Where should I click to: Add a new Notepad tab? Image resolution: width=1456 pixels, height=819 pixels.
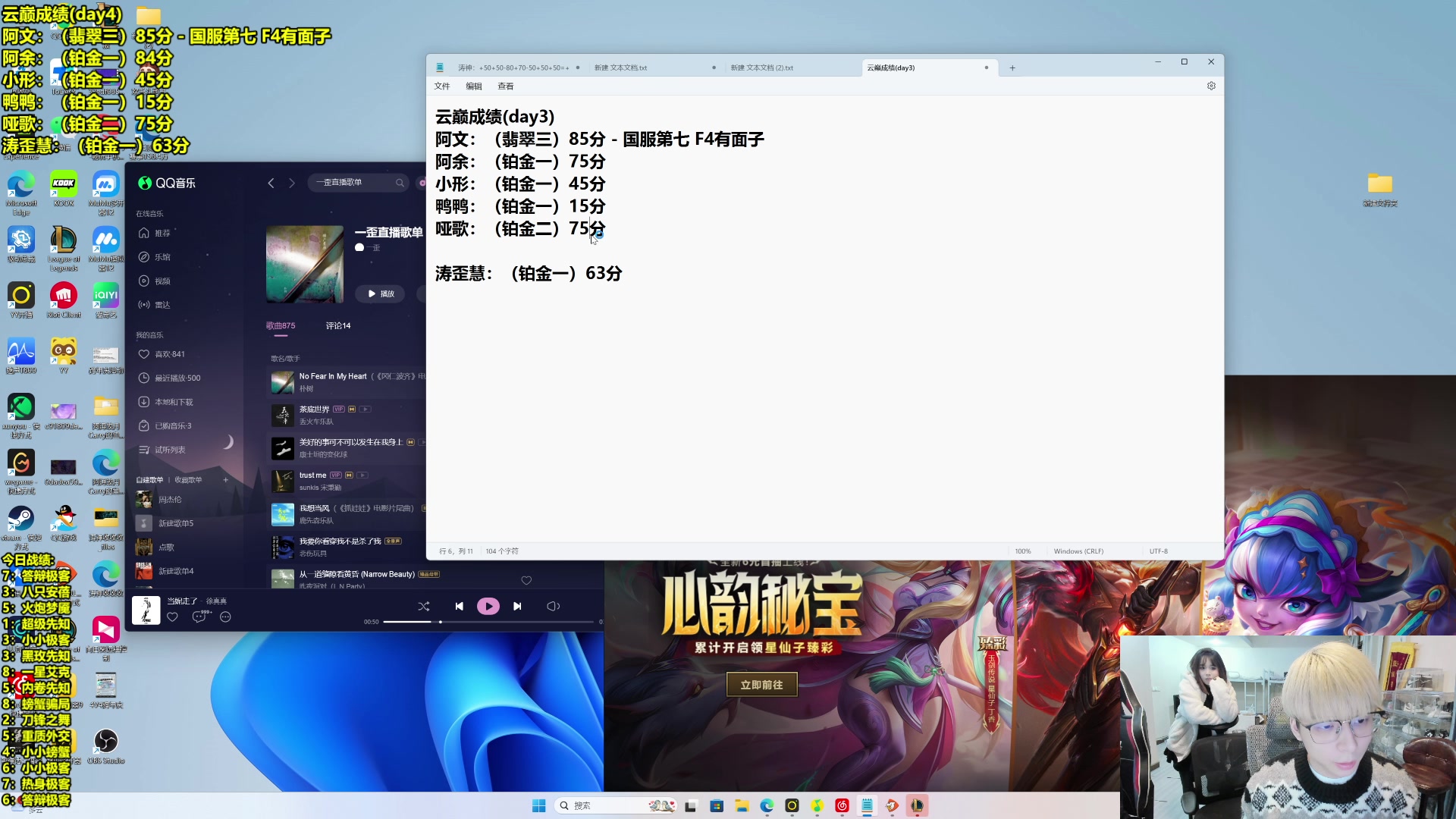click(x=1012, y=67)
